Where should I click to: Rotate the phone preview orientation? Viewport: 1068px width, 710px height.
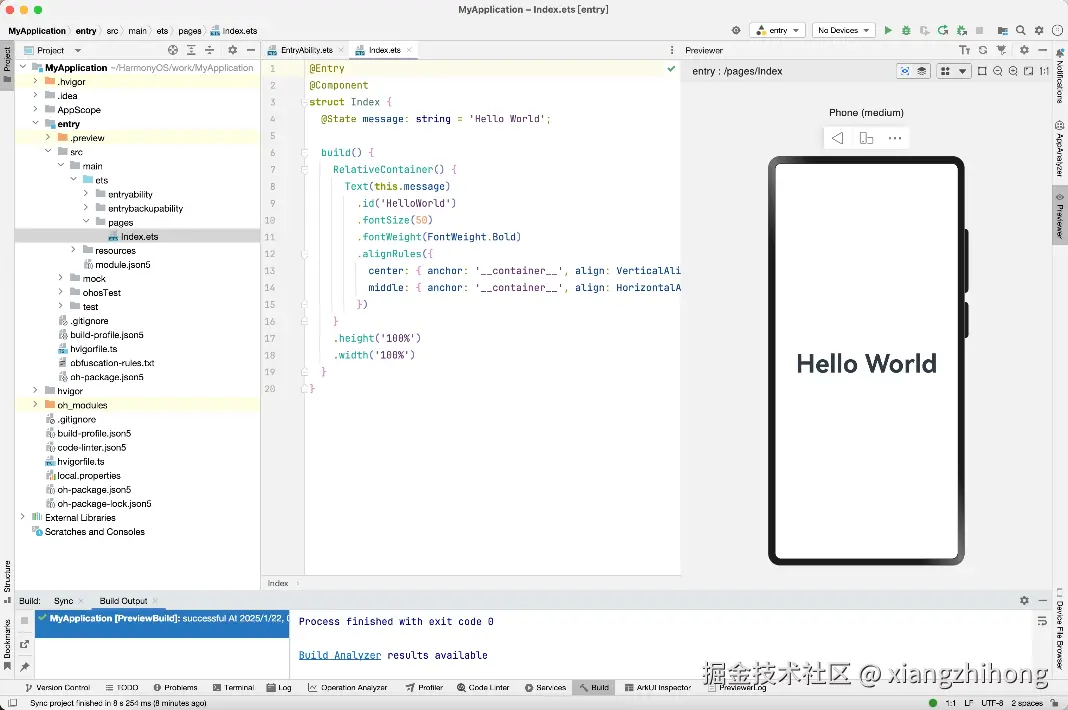(866, 138)
